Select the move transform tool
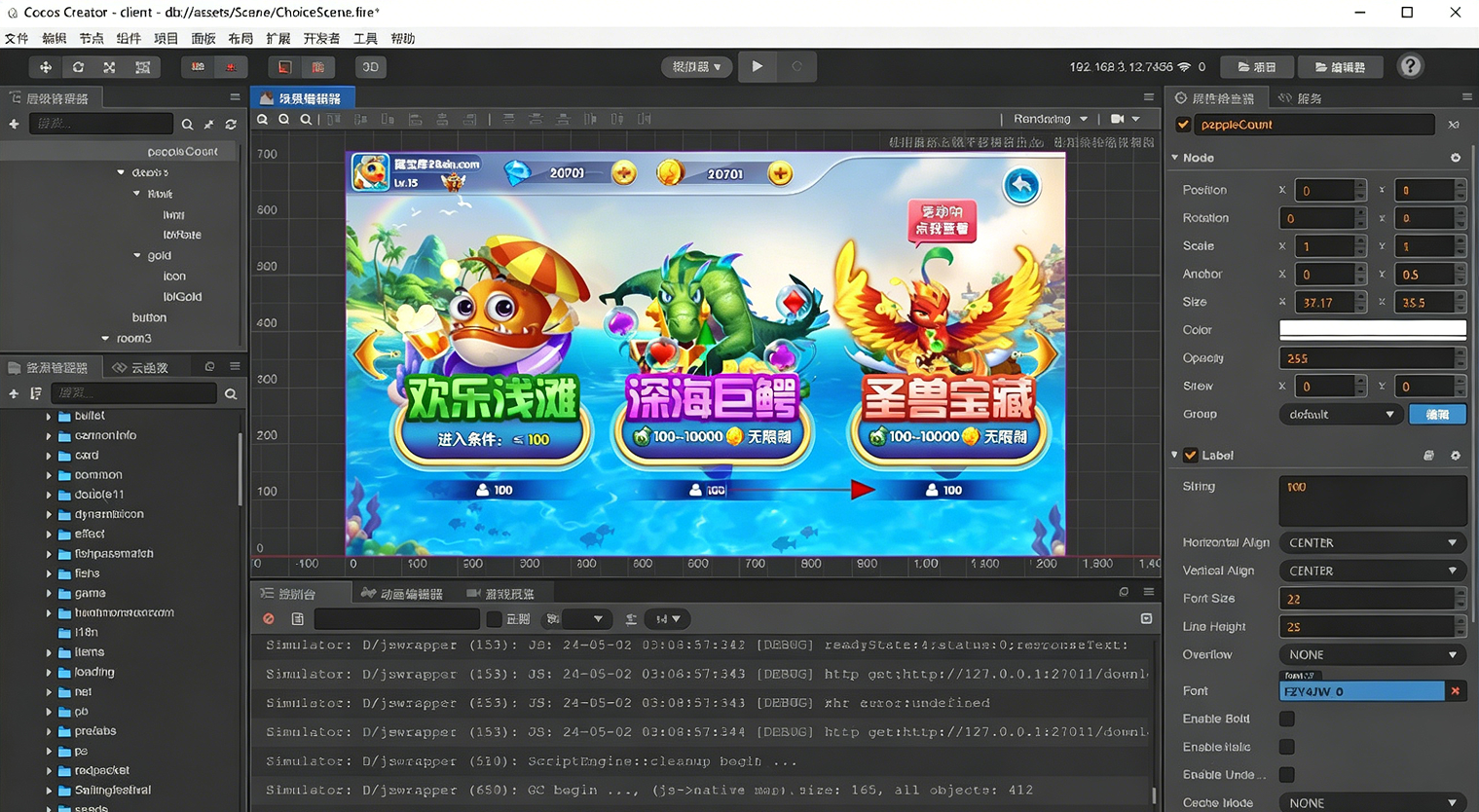This screenshot has width=1479, height=812. [46, 67]
